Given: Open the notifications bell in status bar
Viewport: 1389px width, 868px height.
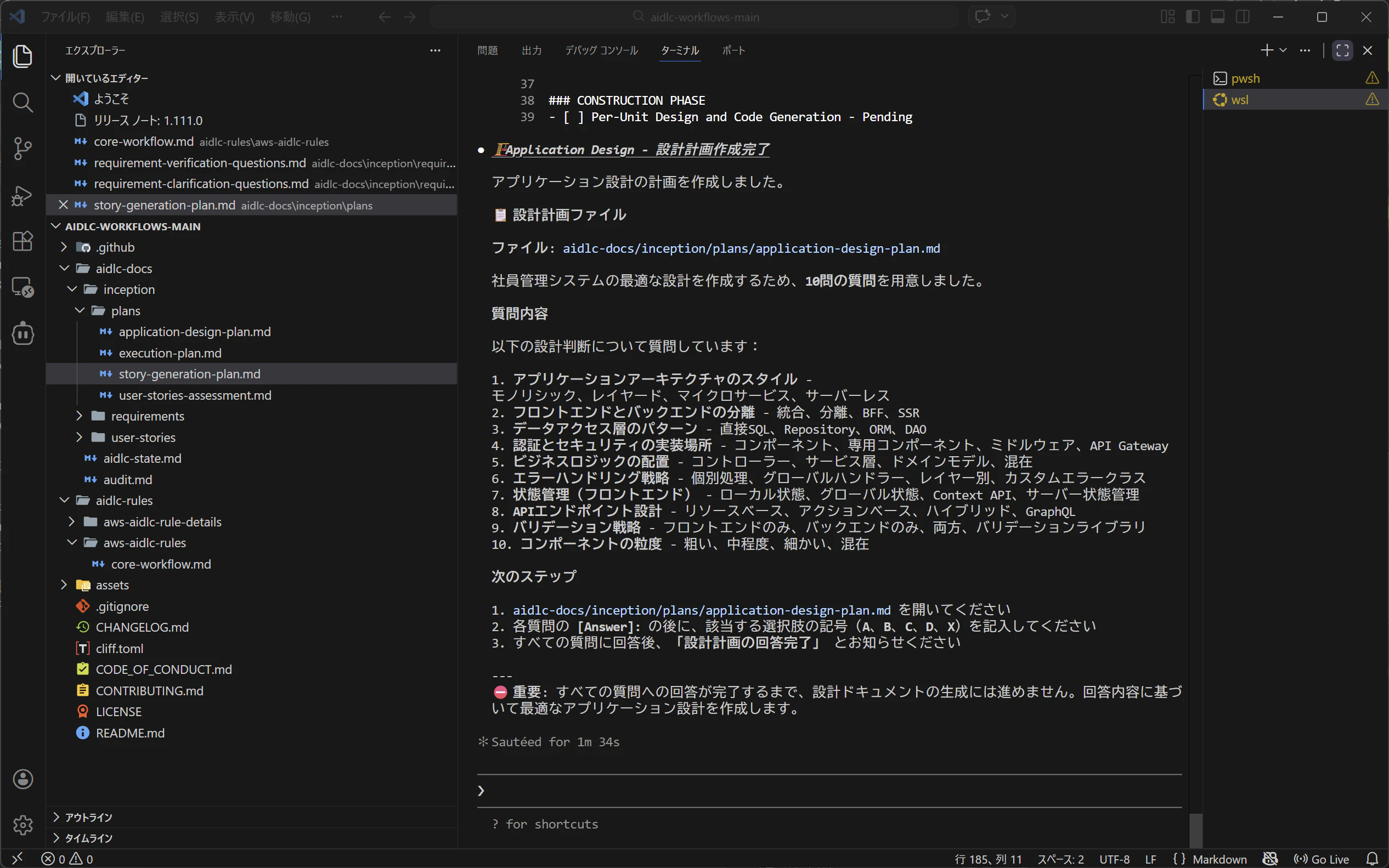Looking at the screenshot, I should (x=1372, y=859).
